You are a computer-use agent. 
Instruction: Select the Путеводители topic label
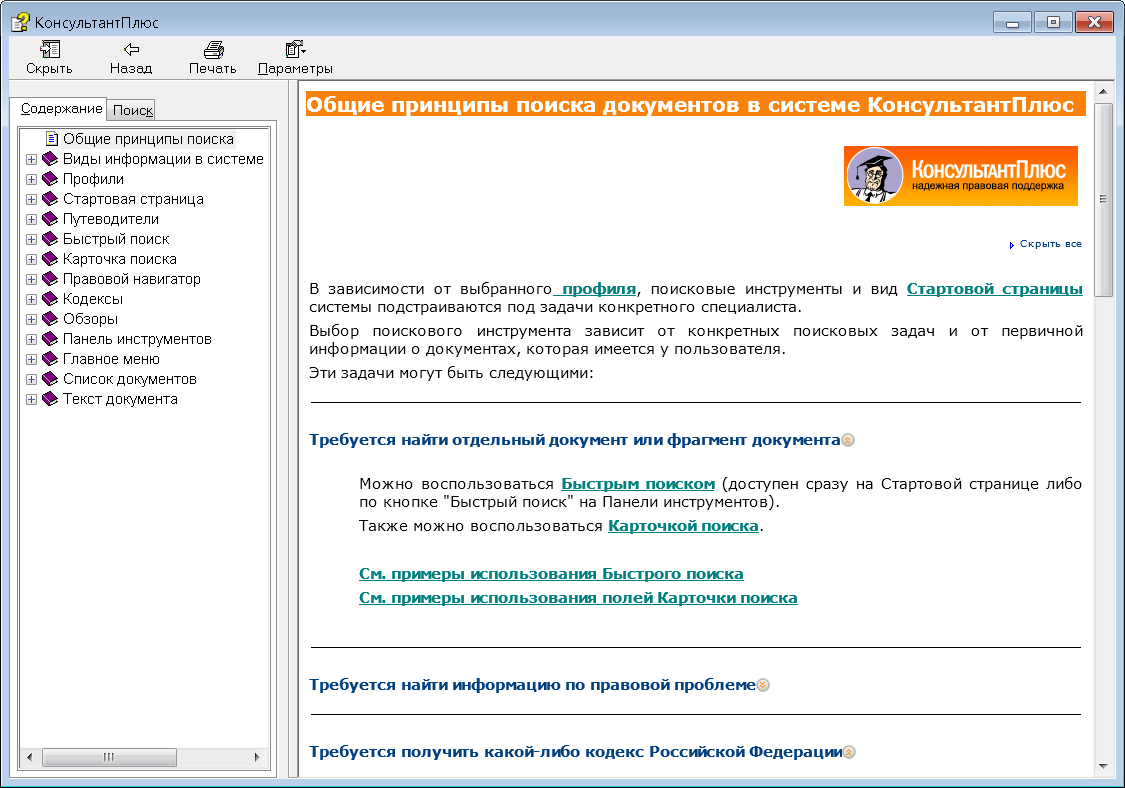point(110,219)
